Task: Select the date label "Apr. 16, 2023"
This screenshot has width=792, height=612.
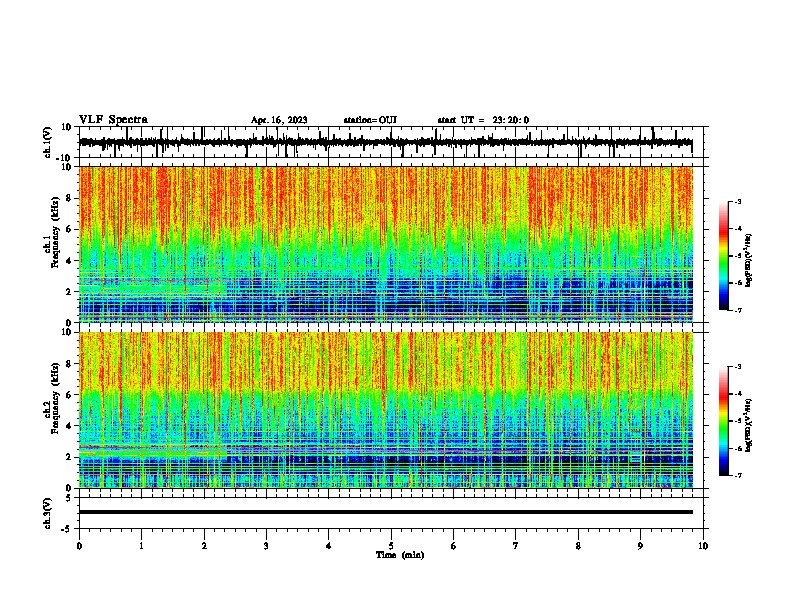Action: pos(279,120)
